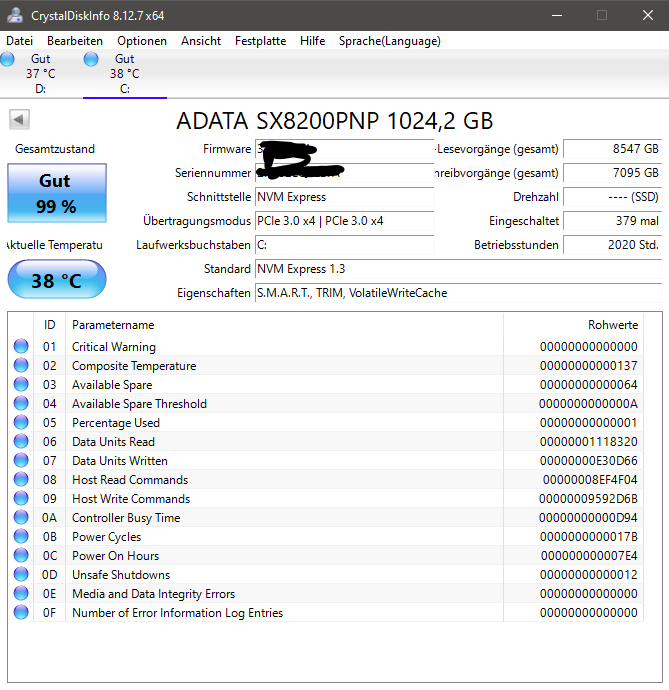
Task: Minimize the CrystalDiskInfo window
Action: [557, 15]
